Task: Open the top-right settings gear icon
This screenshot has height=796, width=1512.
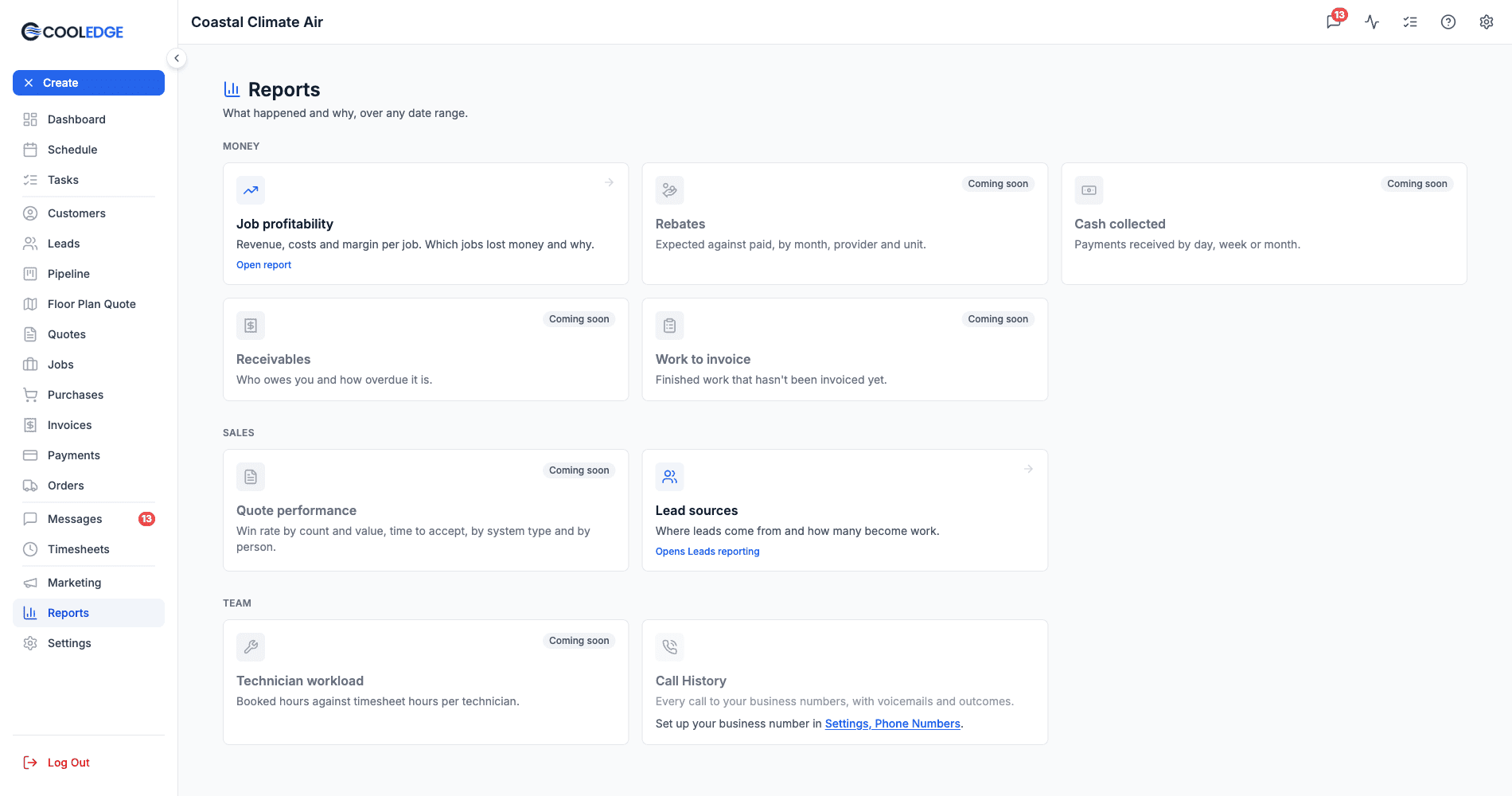Action: click(1487, 22)
